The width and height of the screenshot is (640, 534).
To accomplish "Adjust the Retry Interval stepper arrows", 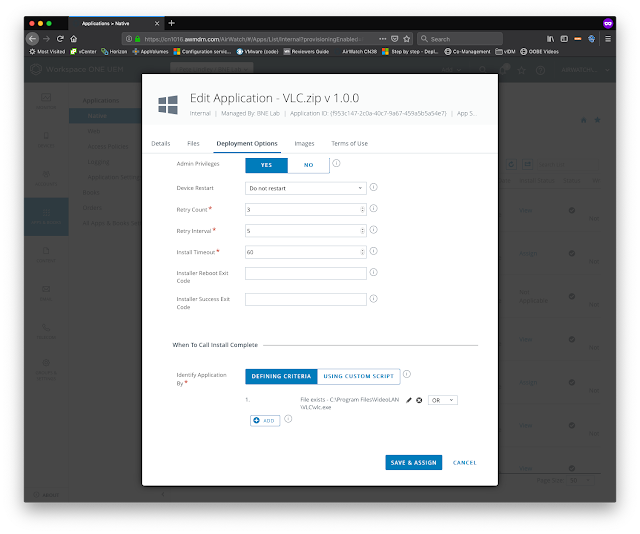I will point(362,231).
